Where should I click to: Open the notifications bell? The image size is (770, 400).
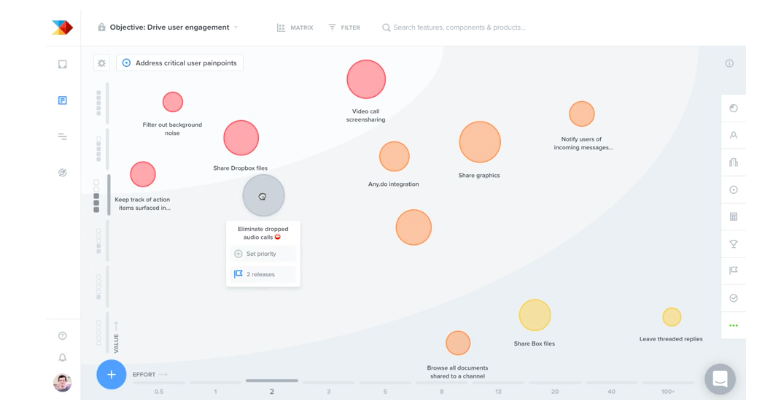click(x=62, y=357)
